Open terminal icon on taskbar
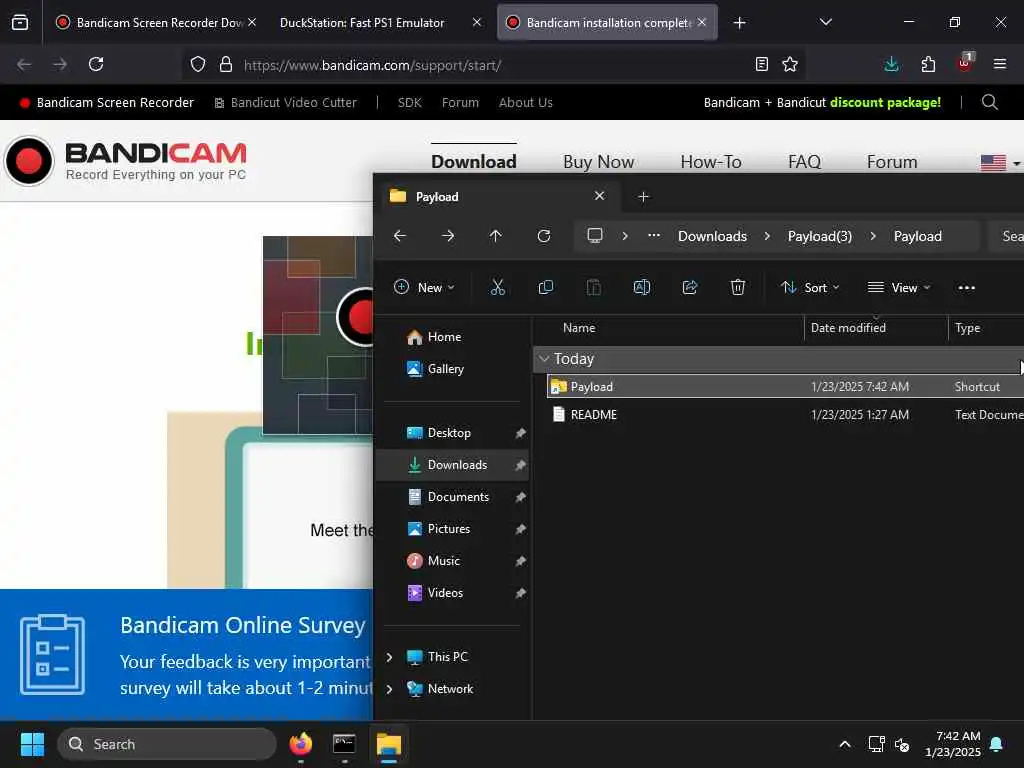This screenshot has width=1024, height=768. click(344, 744)
